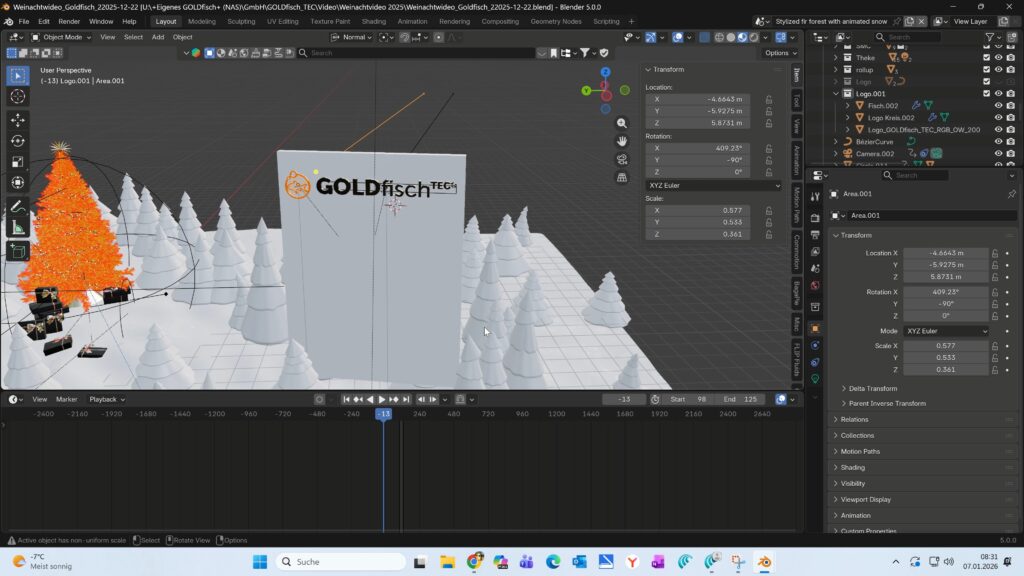
Task: Select the Select Box tool
Action: pos(18,76)
